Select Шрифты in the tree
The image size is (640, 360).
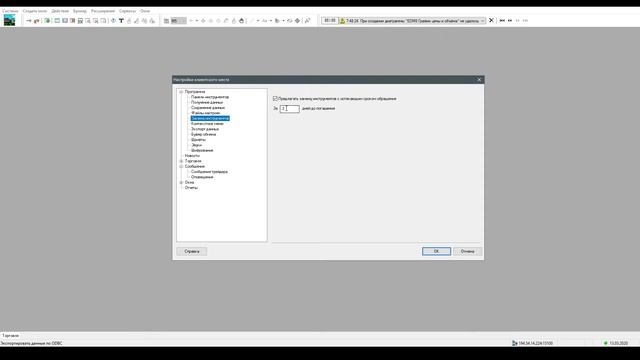[x=198, y=140]
